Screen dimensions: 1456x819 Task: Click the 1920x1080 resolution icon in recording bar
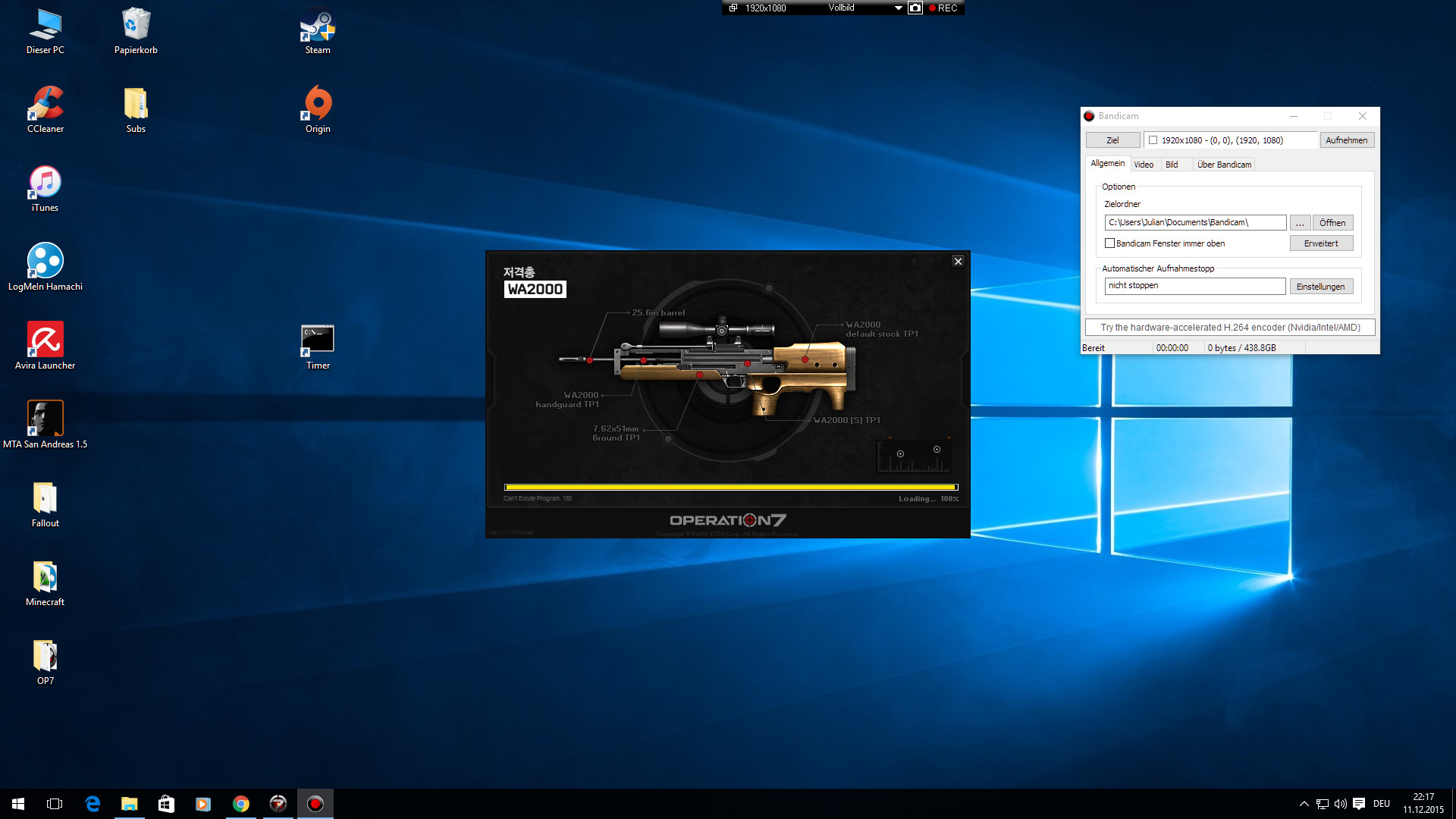(x=733, y=8)
